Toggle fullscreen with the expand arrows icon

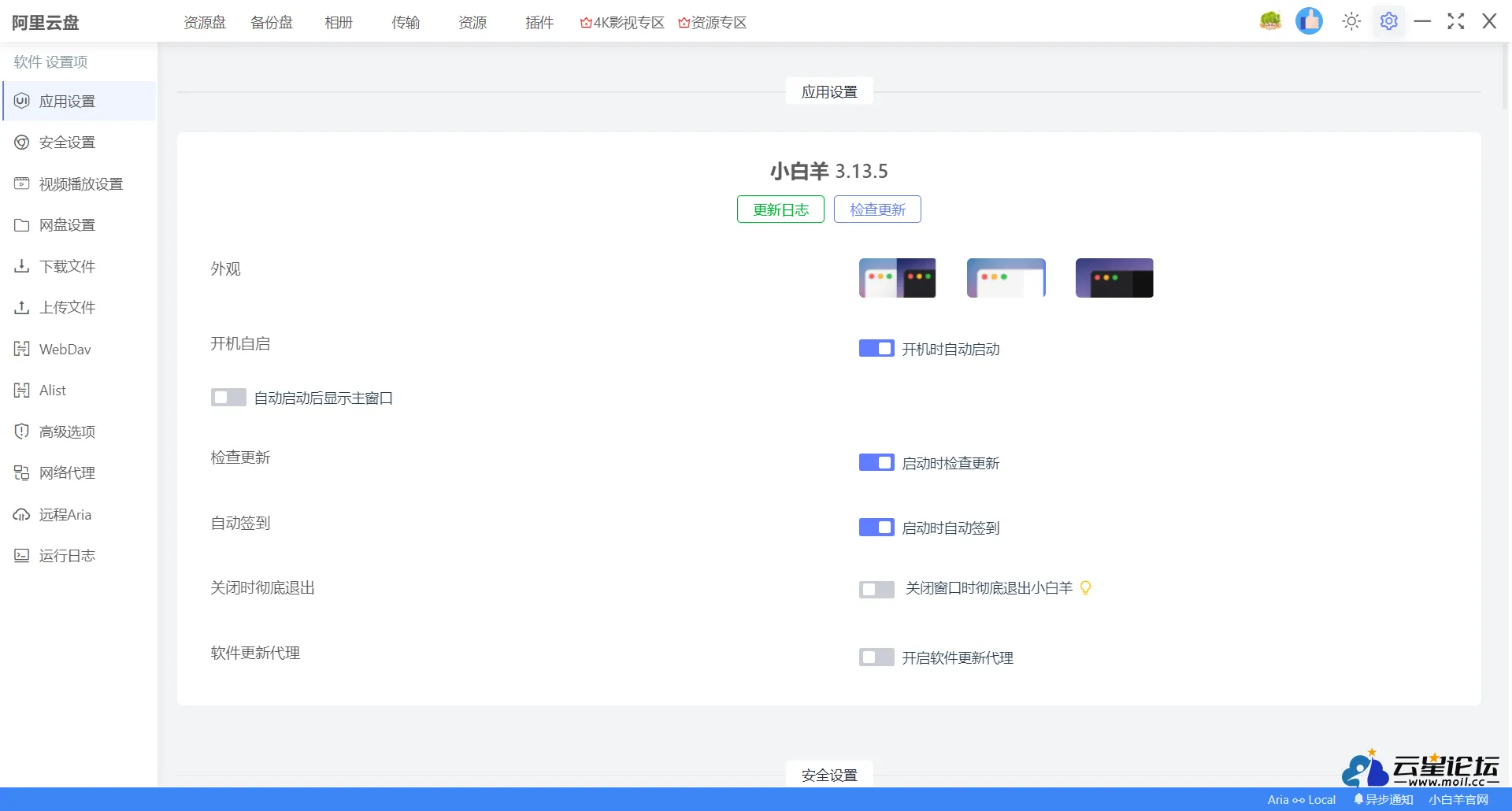pyautogui.click(x=1456, y=21)
